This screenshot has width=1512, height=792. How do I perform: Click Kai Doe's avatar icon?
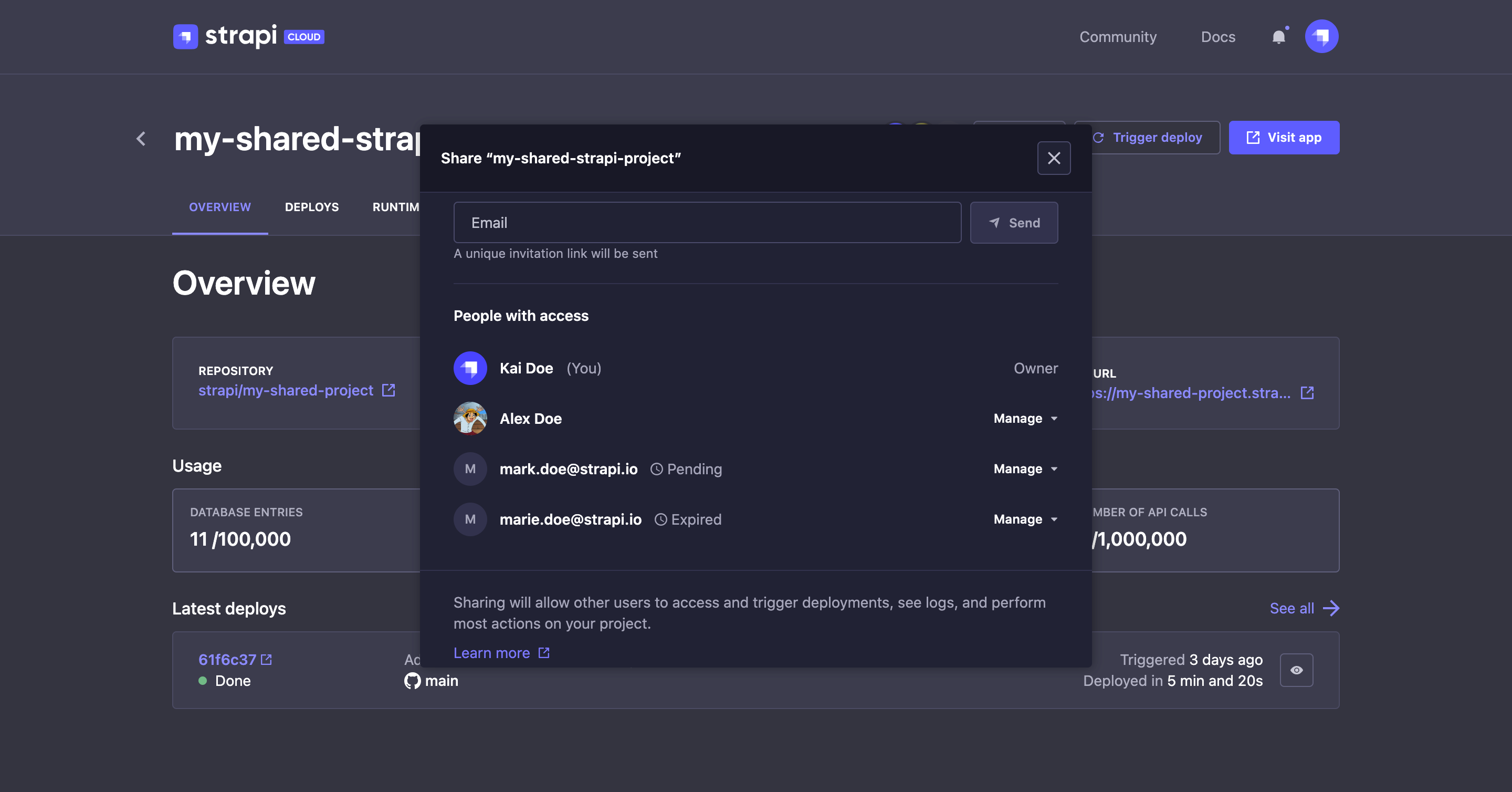click(469, 368)
